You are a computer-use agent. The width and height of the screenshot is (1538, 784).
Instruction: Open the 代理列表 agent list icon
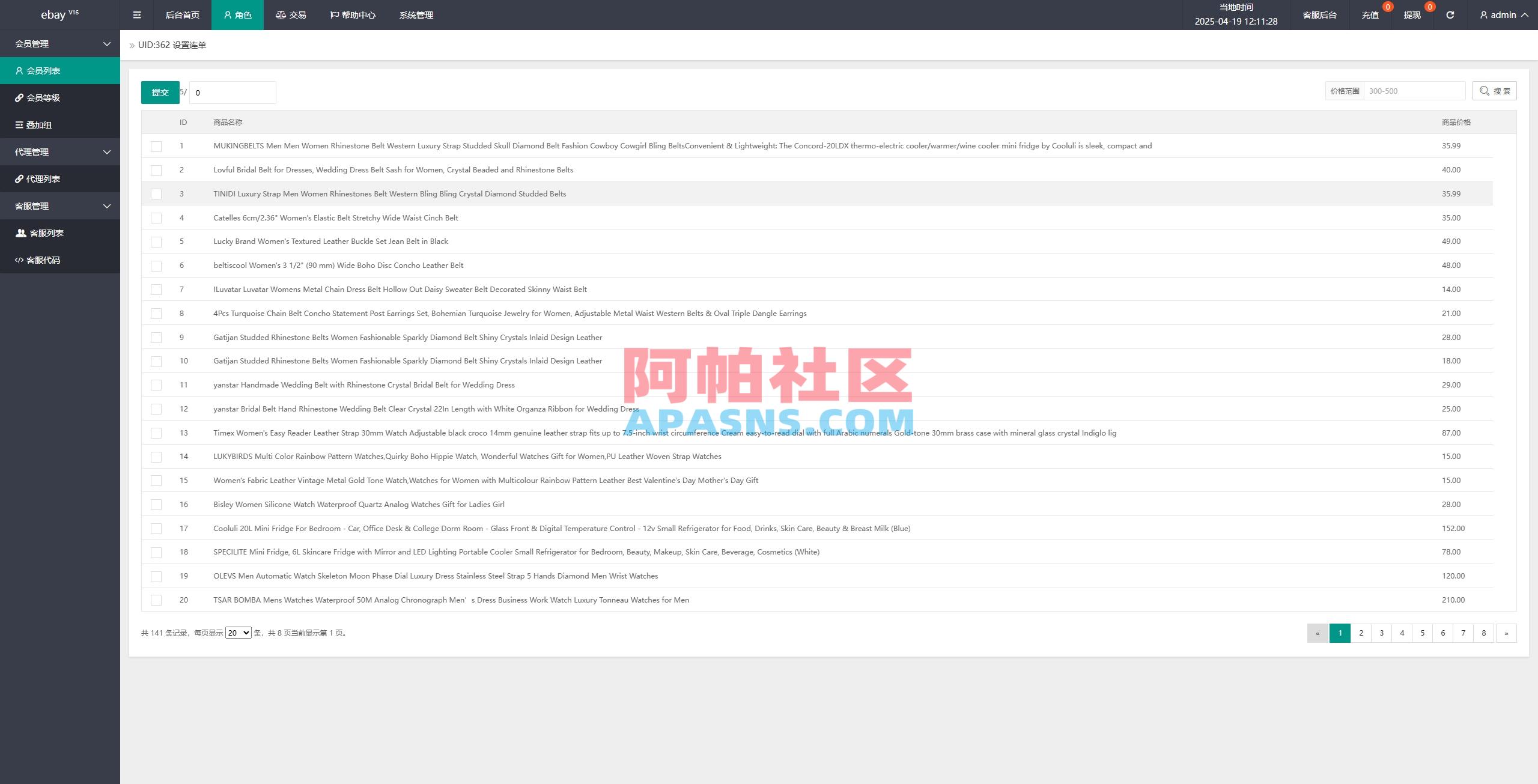[x=19, y=178]
